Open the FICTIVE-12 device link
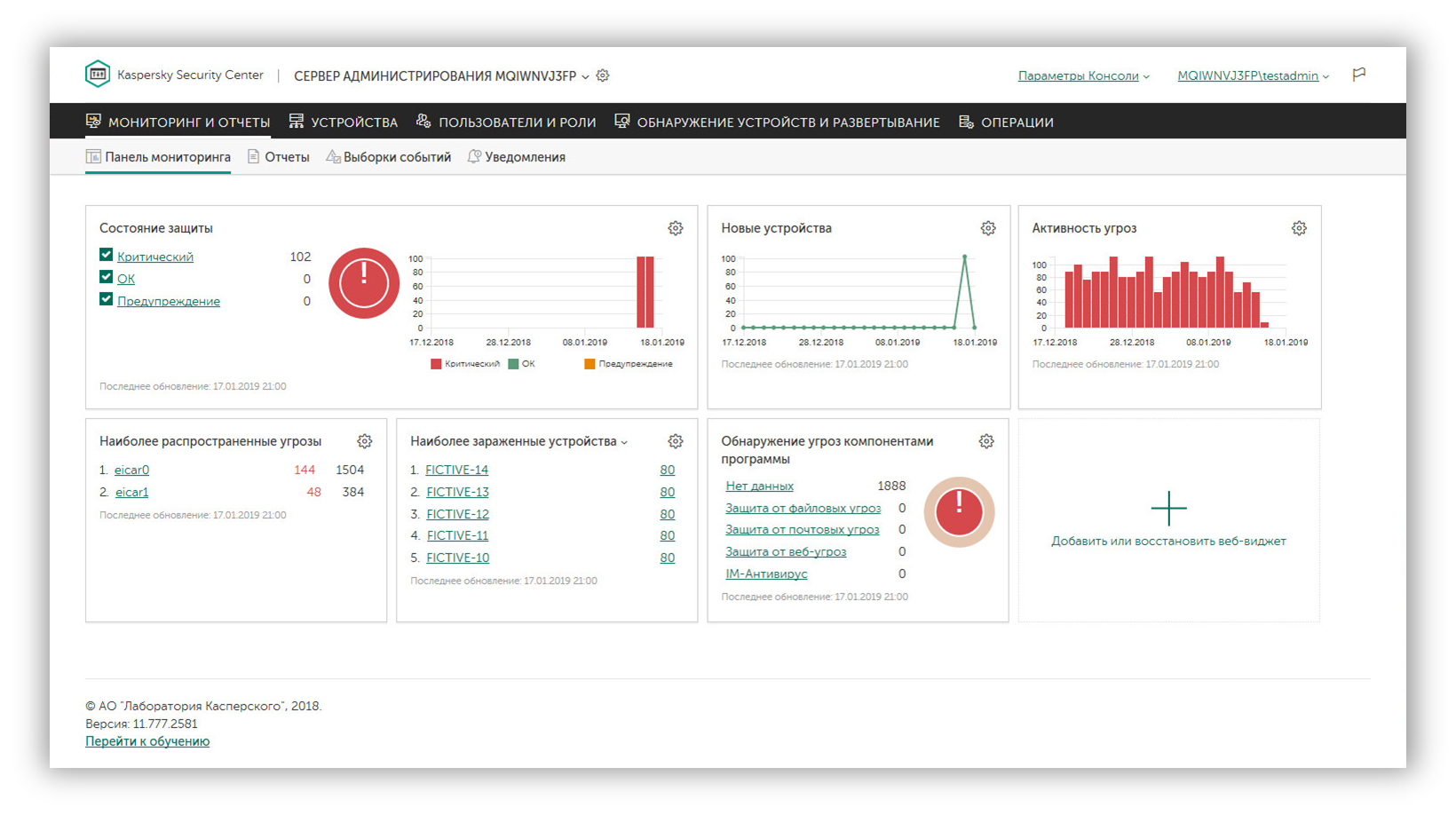 coord(457,514)
